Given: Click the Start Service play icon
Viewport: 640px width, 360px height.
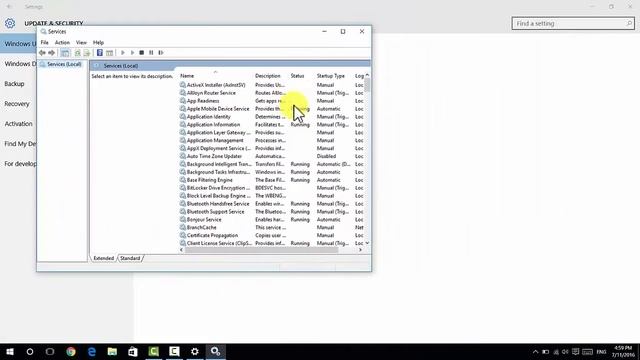Looking at the screenshot, I should (x=123, y=53).
